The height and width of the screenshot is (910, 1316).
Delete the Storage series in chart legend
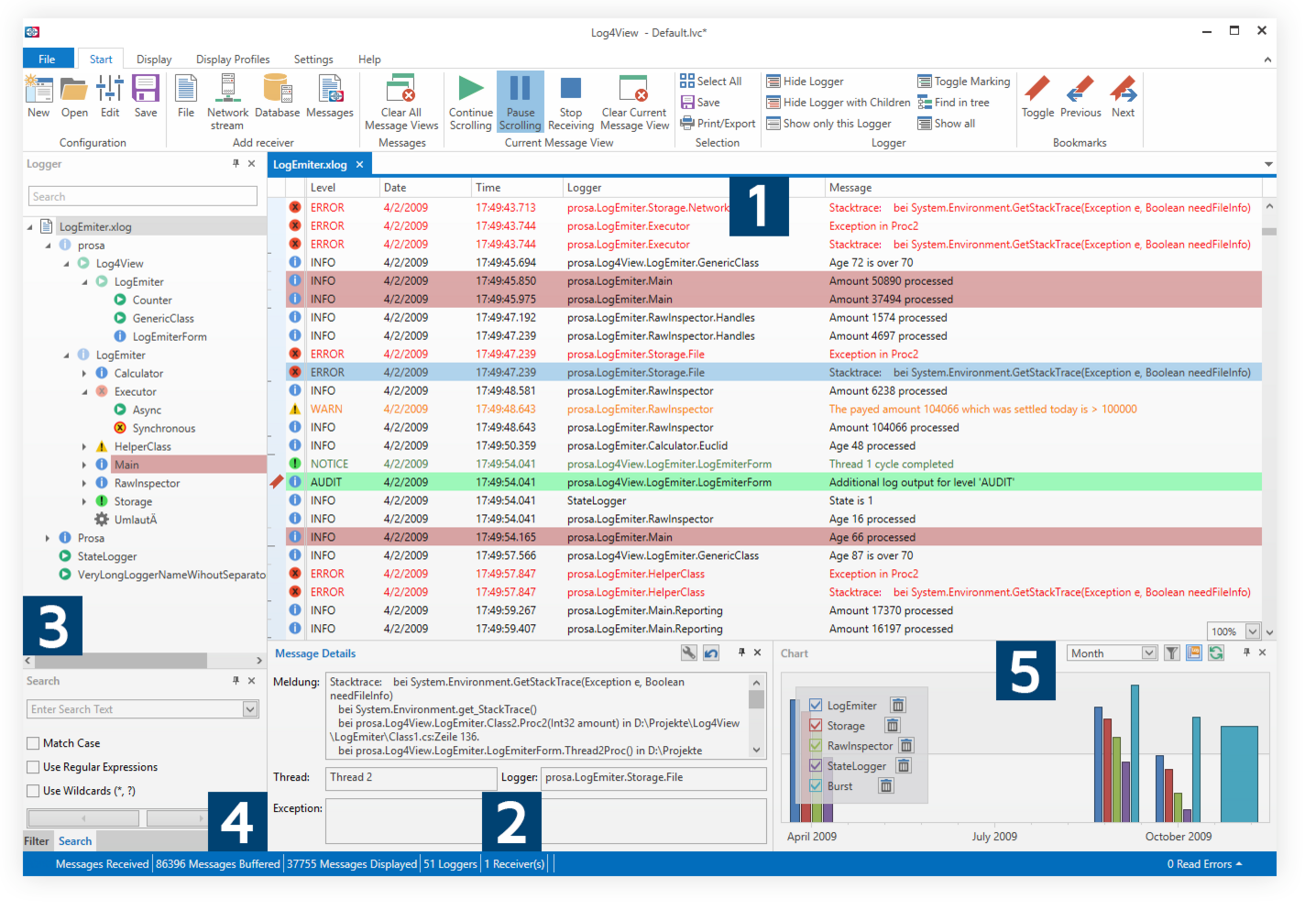[892, 726]
